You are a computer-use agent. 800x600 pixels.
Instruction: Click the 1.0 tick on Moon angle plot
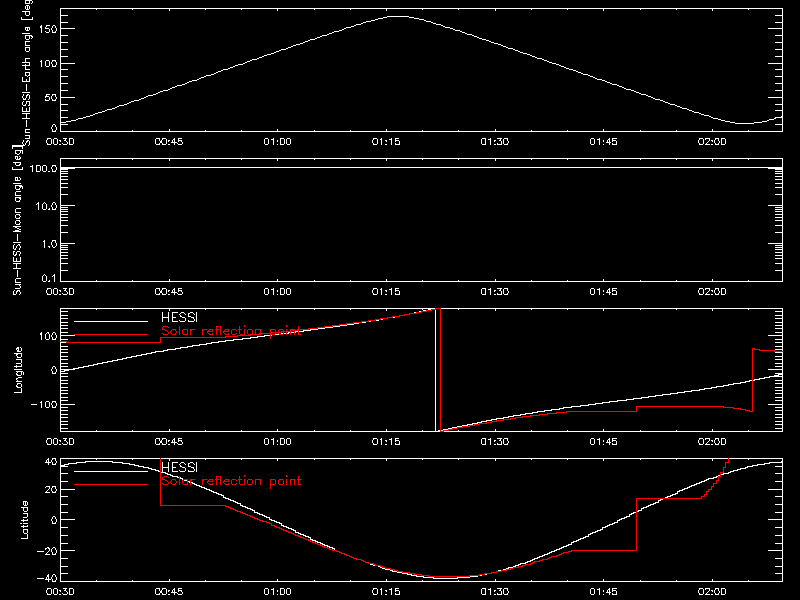[x=49, y=244]
